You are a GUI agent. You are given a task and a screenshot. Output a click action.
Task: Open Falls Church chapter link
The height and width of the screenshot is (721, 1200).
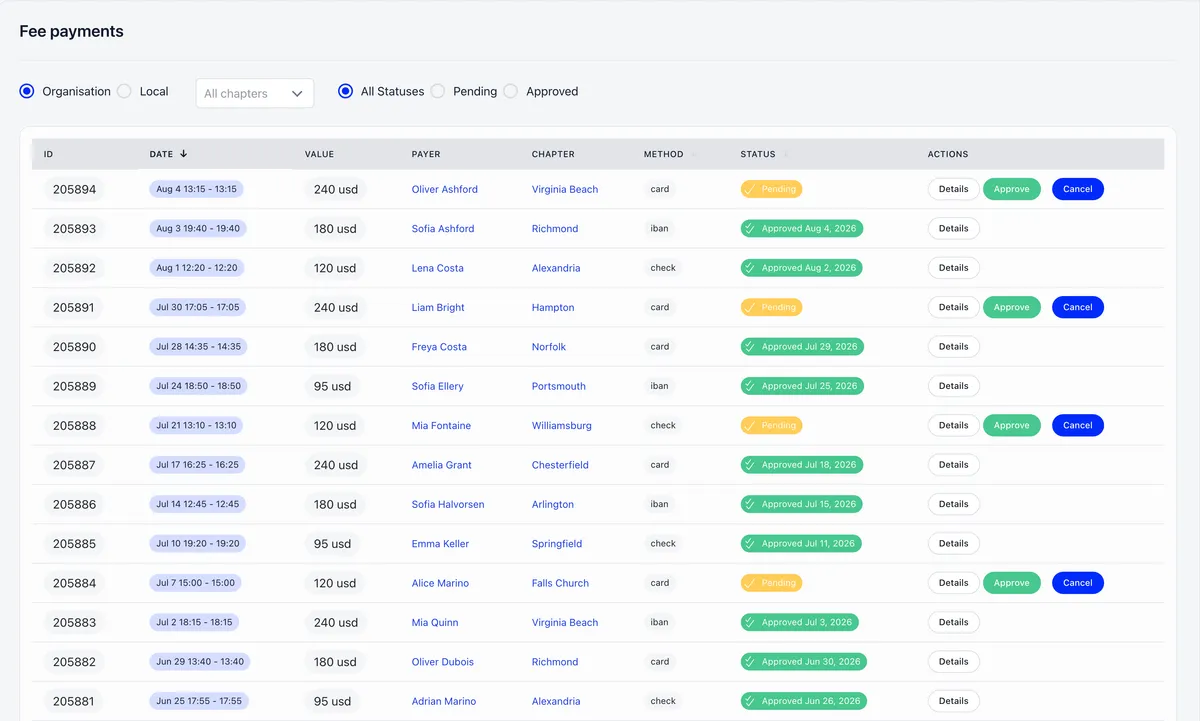point(560,583)
